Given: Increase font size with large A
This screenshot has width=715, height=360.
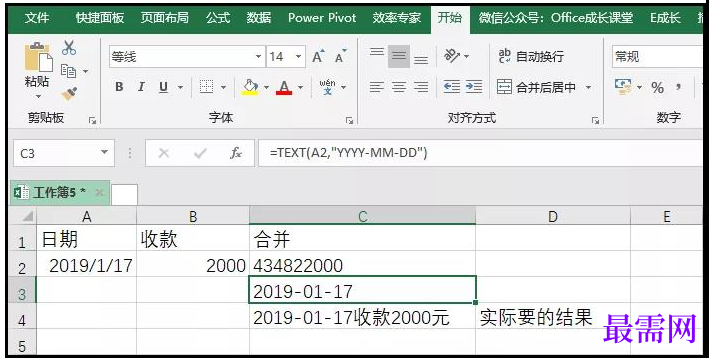Looking at the screenshot, I should [x=318, y=57].
